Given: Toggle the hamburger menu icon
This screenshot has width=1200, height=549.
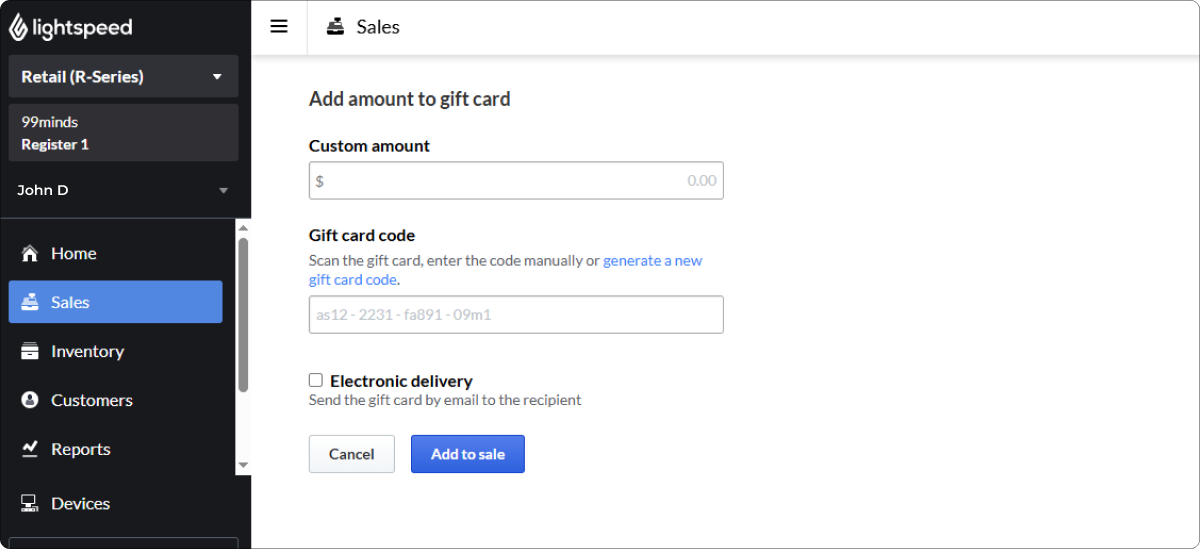Looking at the screenshot, I should pos(279,27).
